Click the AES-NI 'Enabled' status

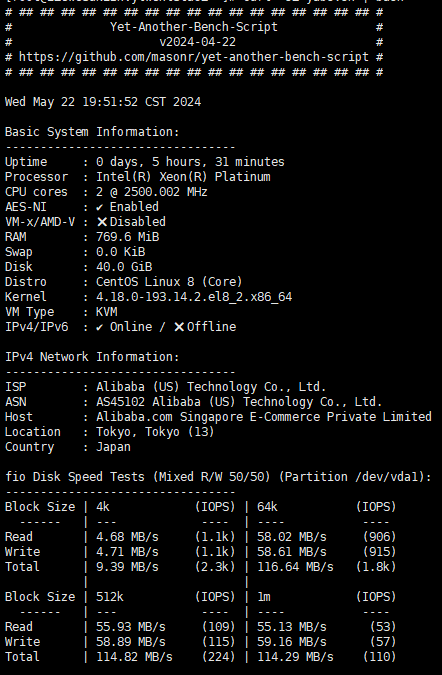tap(134, 207)
